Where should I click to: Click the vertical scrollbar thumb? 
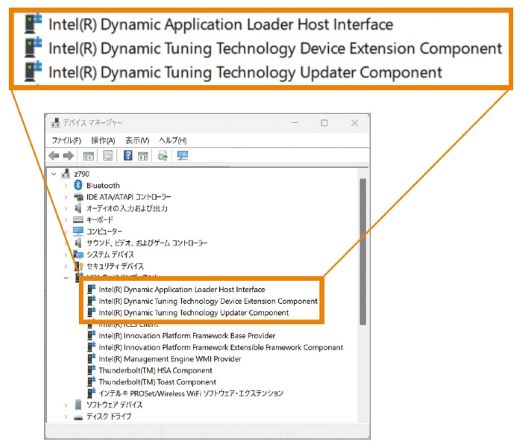click(x=363, y=252)
